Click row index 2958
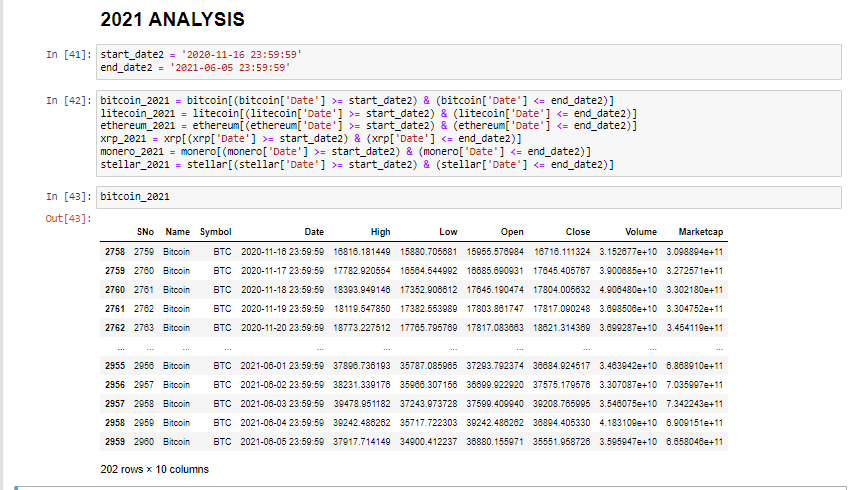This screenshot has height=490, width=853. point(115,423)
